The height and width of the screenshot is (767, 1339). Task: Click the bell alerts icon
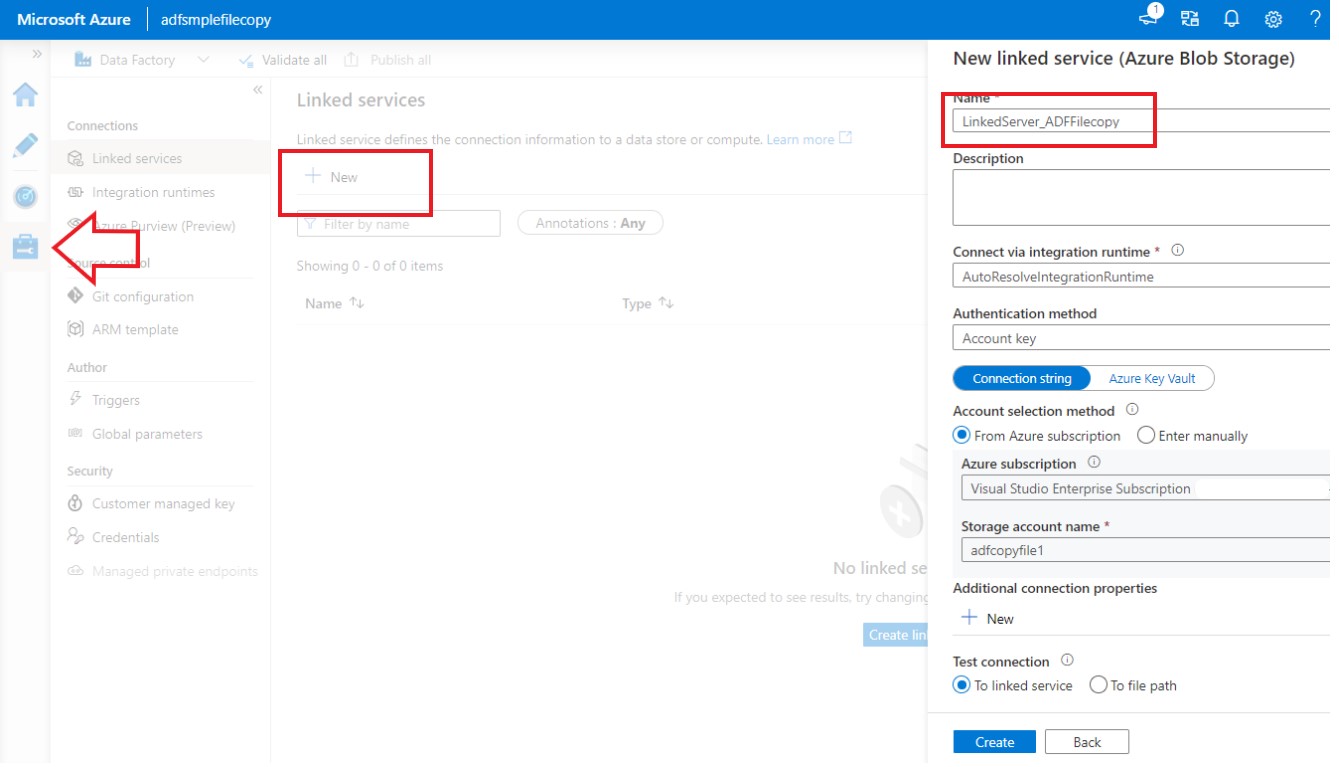click(1231, 19)
